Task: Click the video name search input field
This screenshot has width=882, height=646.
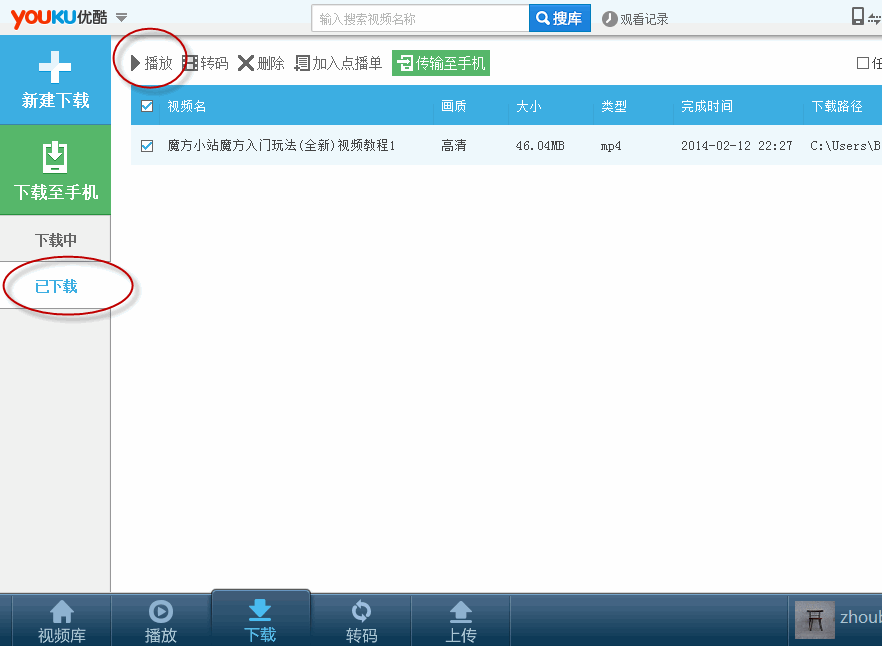Action: tap(420, 18)
